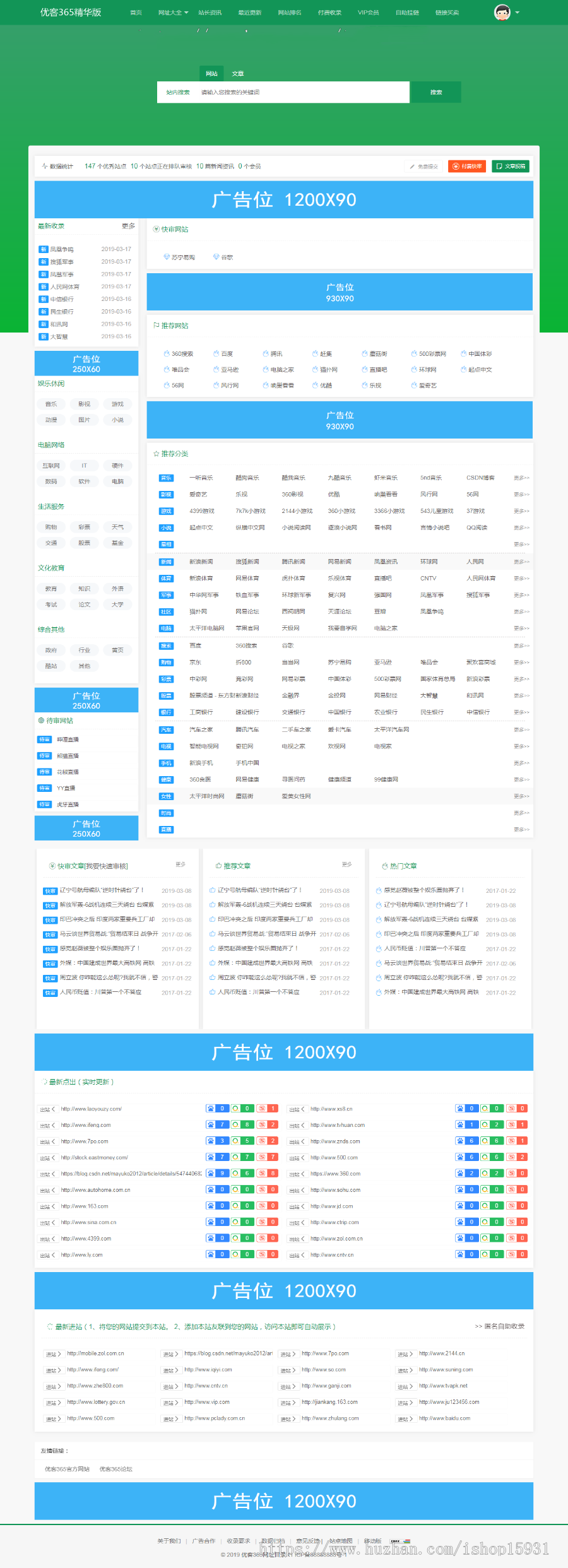
Task: Switch search to the 文章 tab
Action: click(238, 74)
